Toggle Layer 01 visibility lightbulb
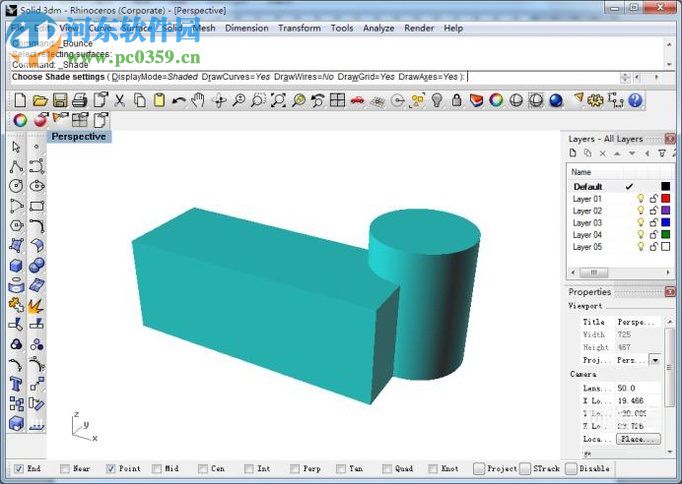682x484 pixels. [641, 199]
